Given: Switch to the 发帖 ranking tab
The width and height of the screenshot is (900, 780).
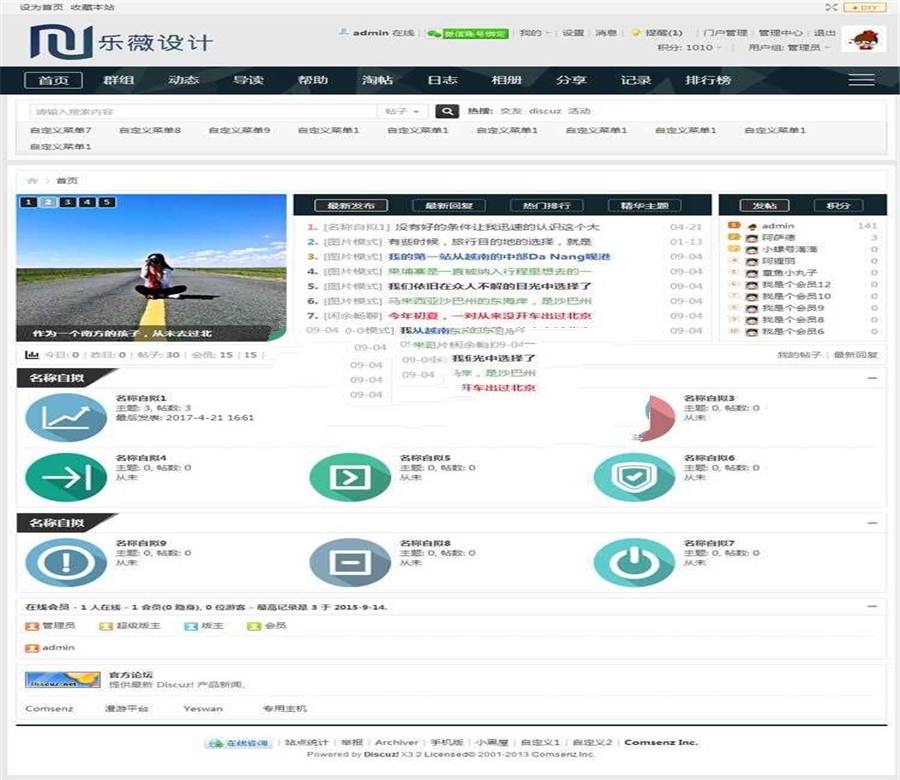Looking at the screenshot, I should (x=765, y=205).
